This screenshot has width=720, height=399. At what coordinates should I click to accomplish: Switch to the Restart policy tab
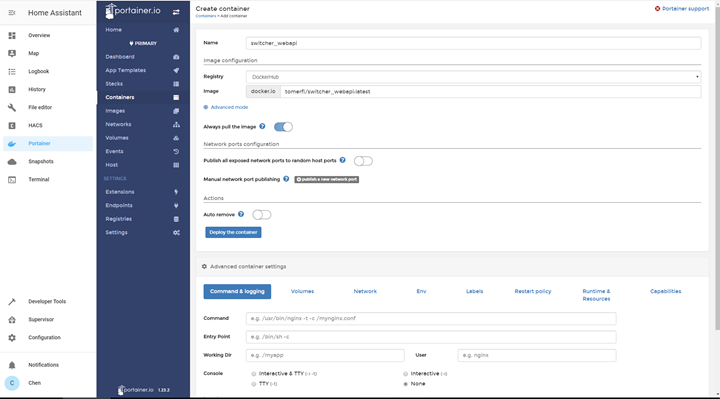point(533,292)
